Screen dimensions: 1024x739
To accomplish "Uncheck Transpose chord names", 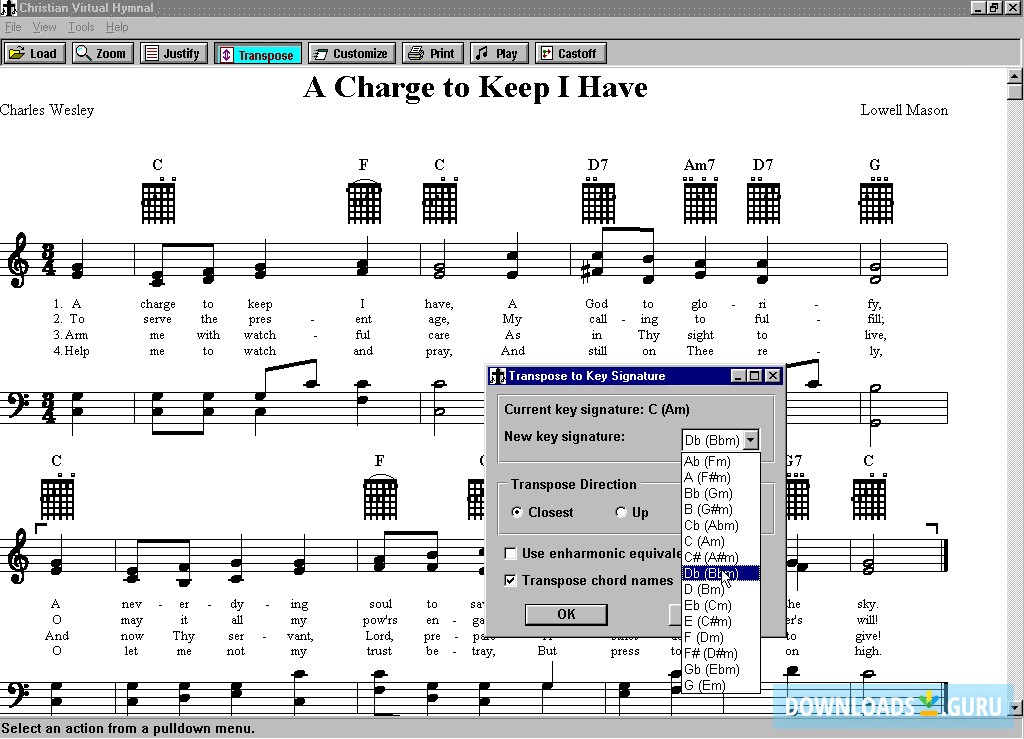I will (x=511, y=580).
